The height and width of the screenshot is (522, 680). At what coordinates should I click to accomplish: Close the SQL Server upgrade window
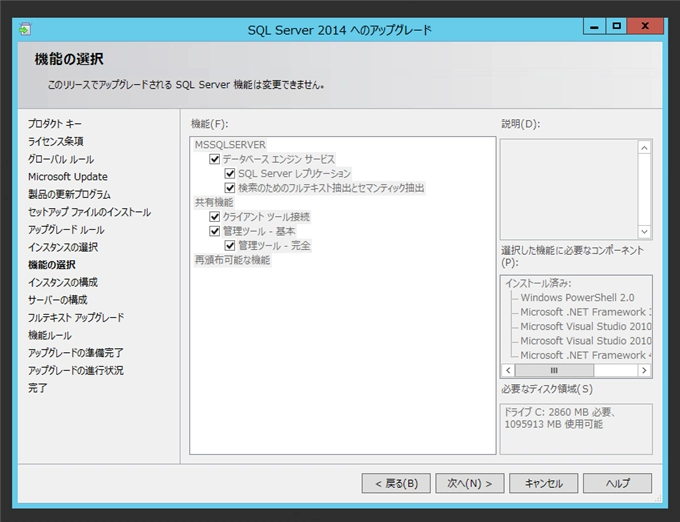coord(645,26)
